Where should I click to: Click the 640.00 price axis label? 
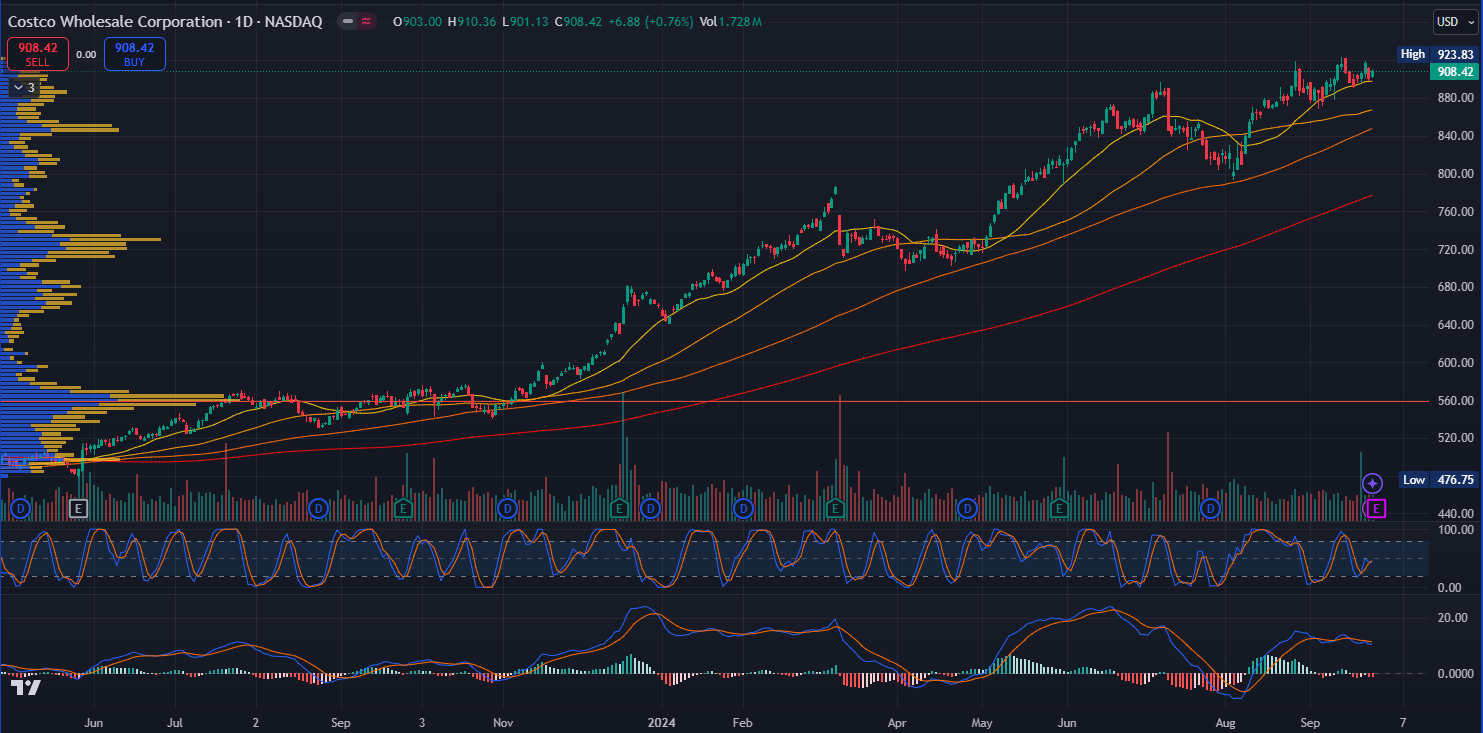pos(1455,325)
